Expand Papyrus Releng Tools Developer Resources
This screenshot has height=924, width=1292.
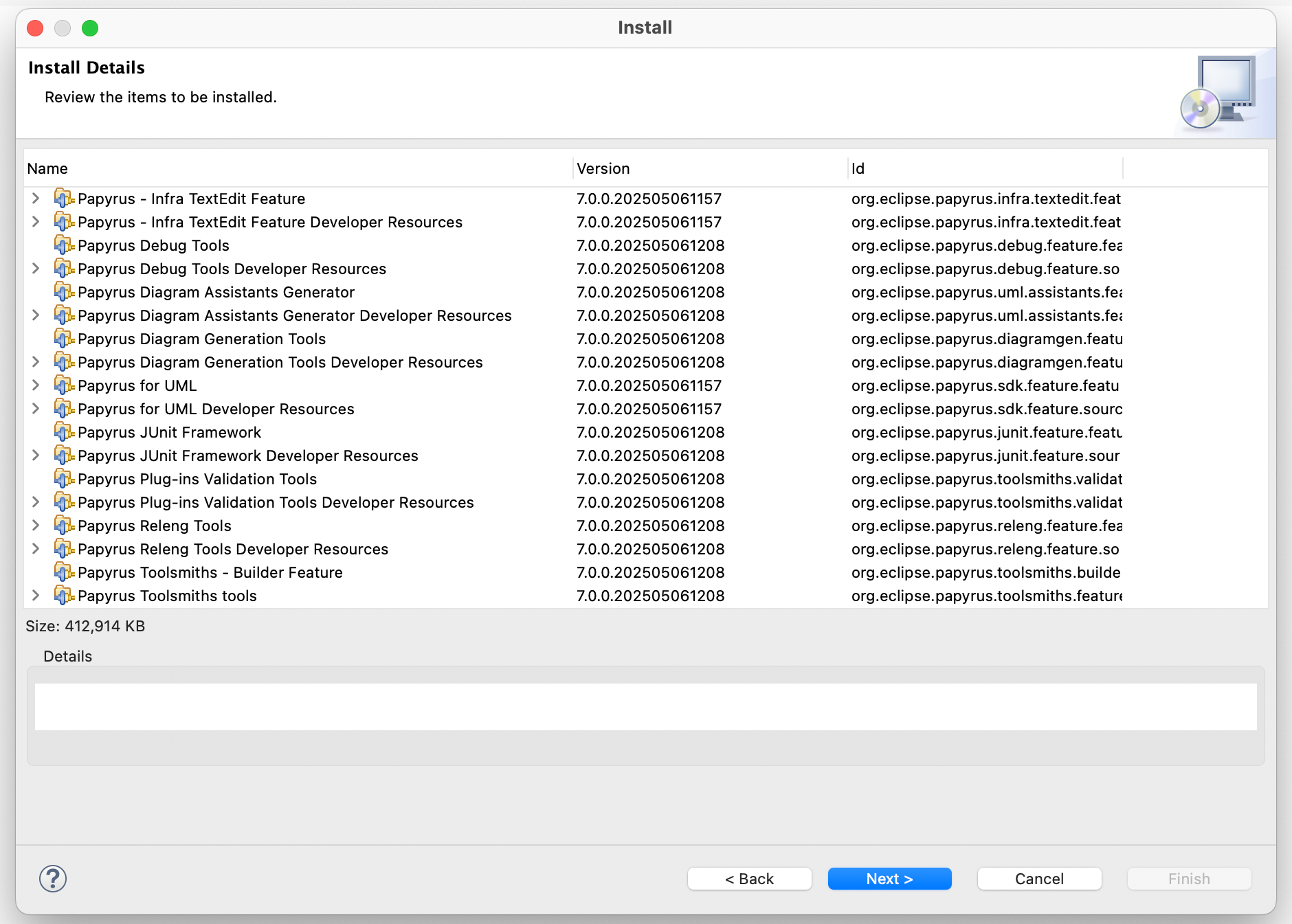[36, 549]
